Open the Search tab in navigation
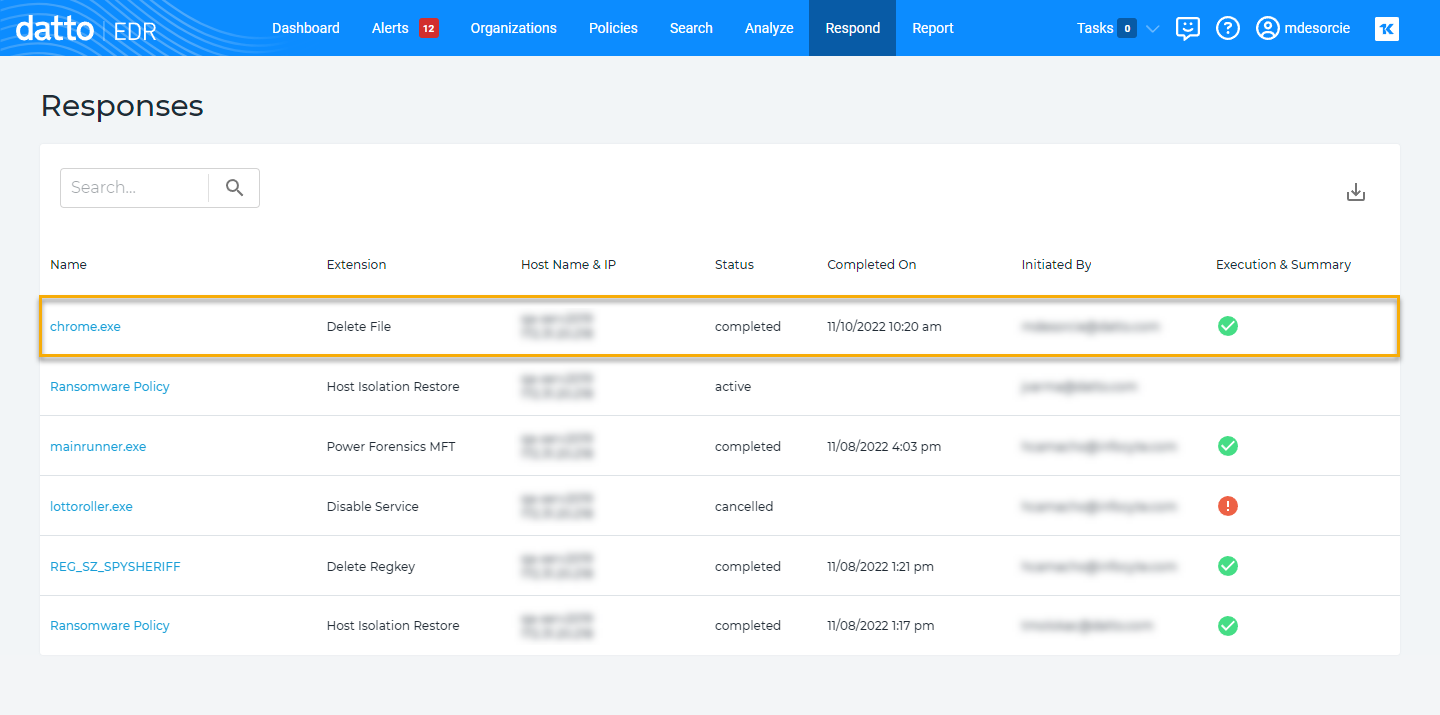The image size is (1440, 715). click(691, 28)
